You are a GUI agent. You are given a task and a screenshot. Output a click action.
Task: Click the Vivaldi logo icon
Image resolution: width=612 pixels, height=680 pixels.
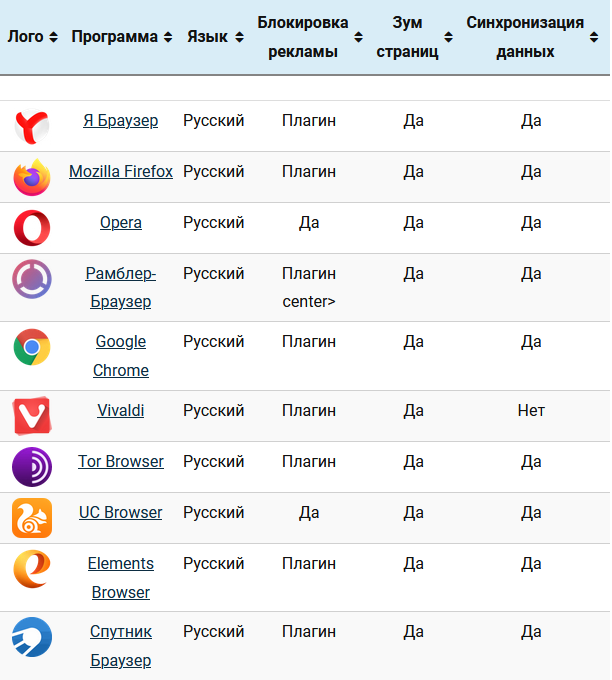coord(32,415)
